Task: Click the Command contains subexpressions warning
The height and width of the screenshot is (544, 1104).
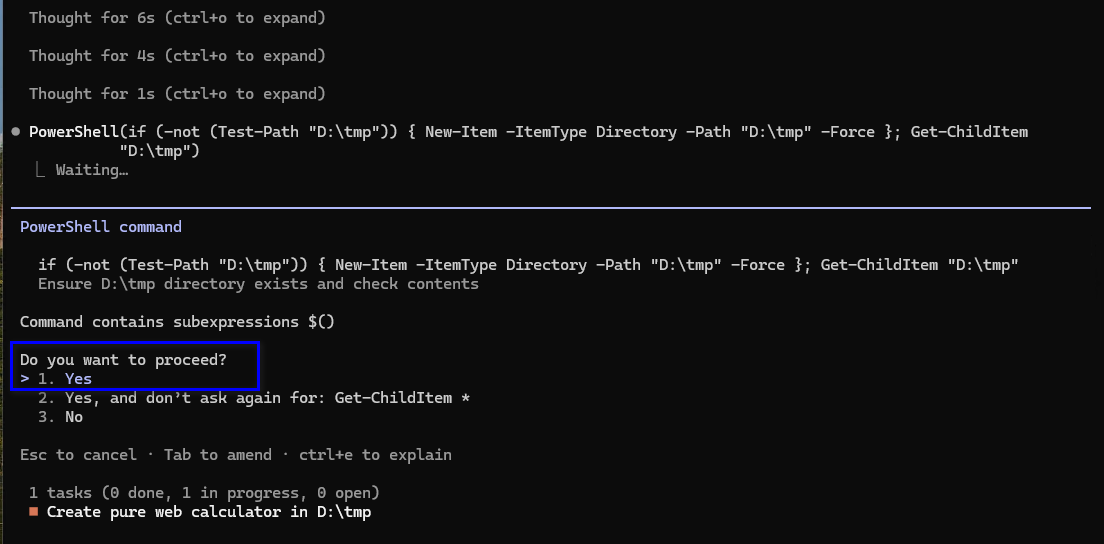Action: pyautogui.click(x=177, y=322)
